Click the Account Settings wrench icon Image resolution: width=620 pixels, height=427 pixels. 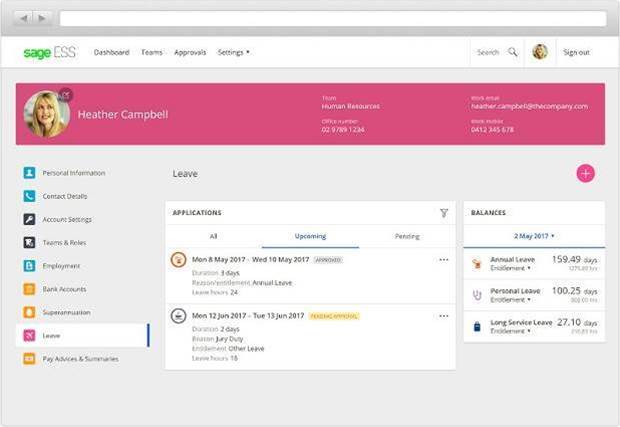tap(29, 219)
